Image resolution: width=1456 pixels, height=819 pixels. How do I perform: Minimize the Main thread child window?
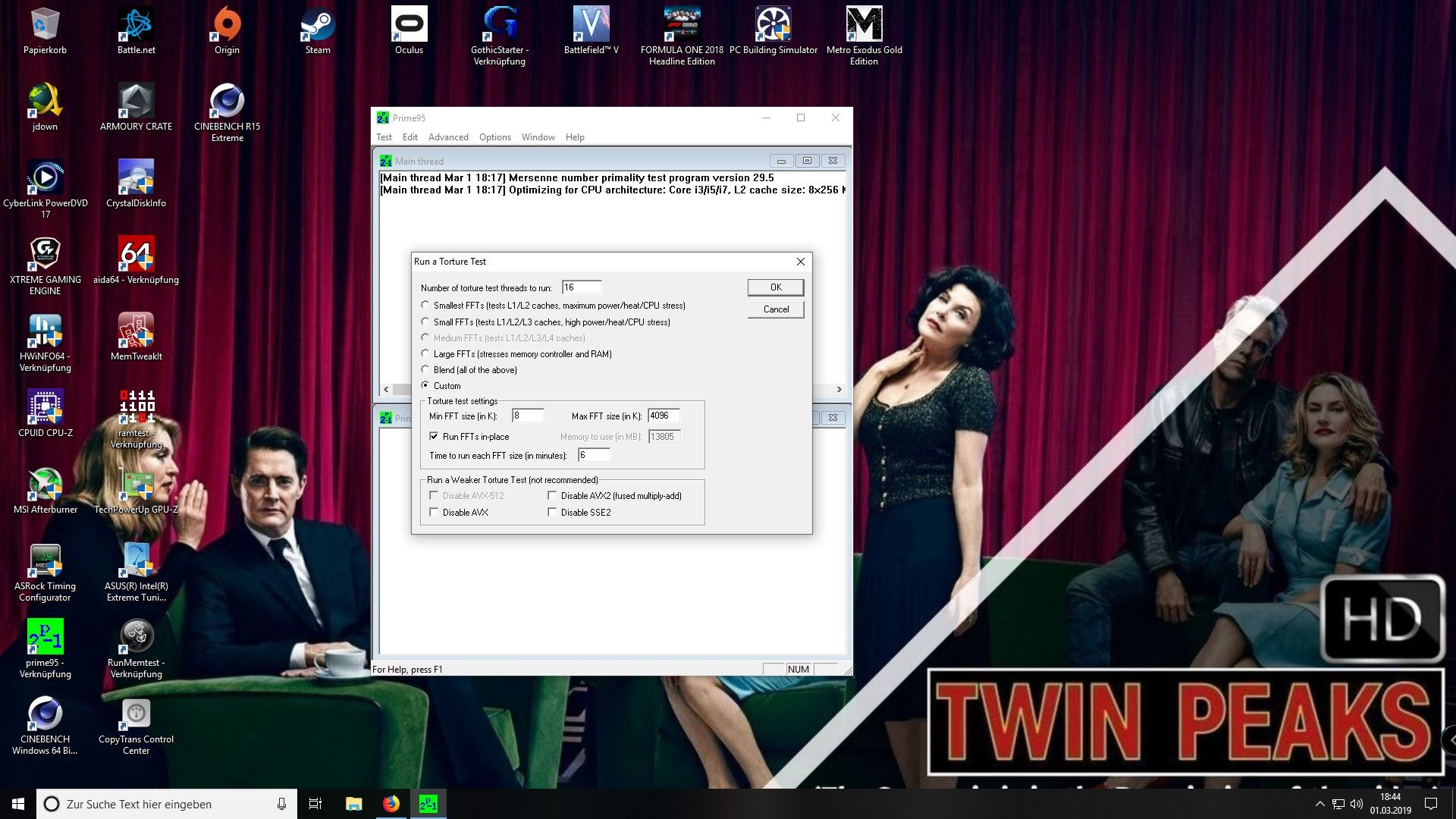(781, 161)
